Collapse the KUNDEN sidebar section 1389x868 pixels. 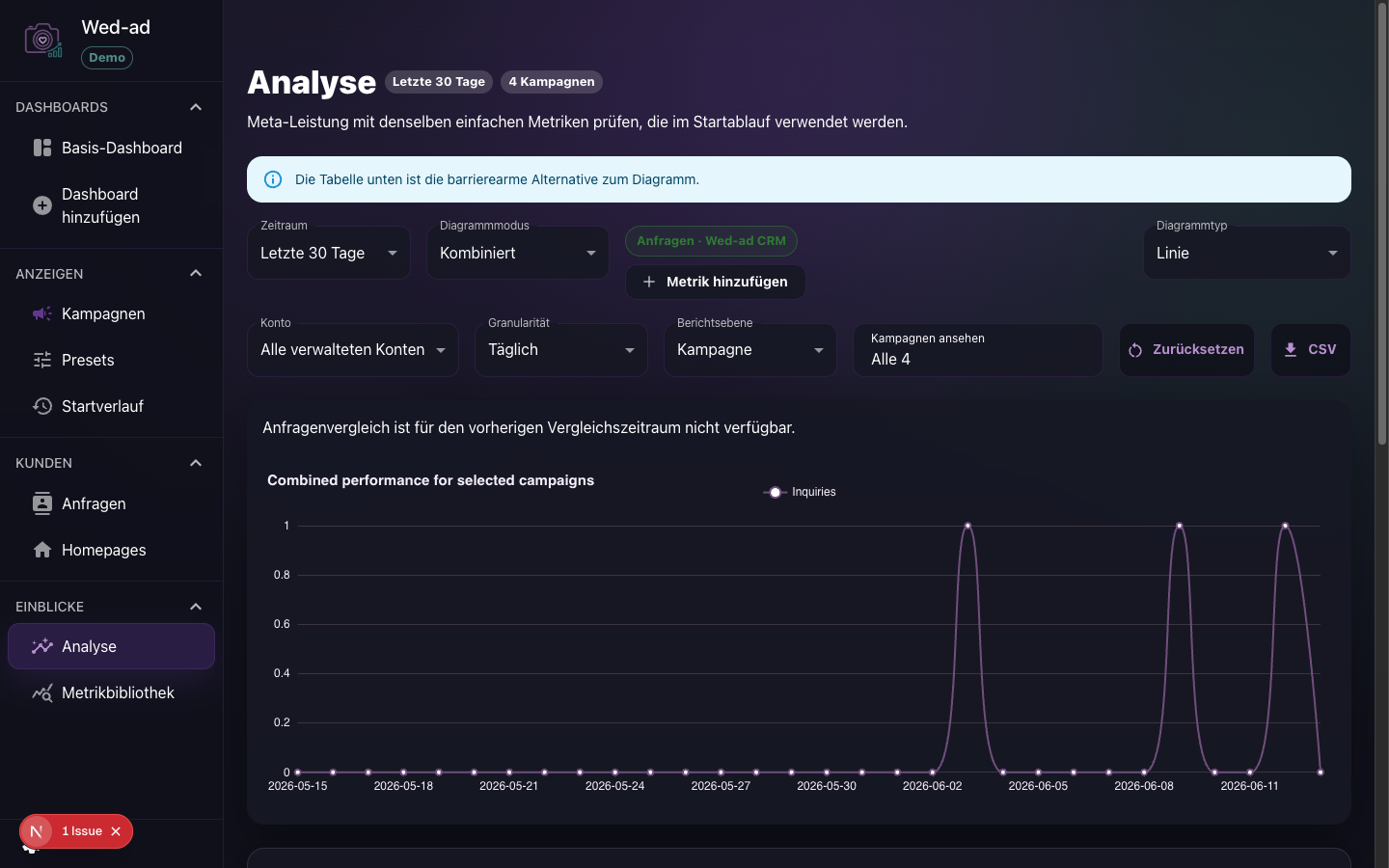pyautogui.click(x=196, y=463)
